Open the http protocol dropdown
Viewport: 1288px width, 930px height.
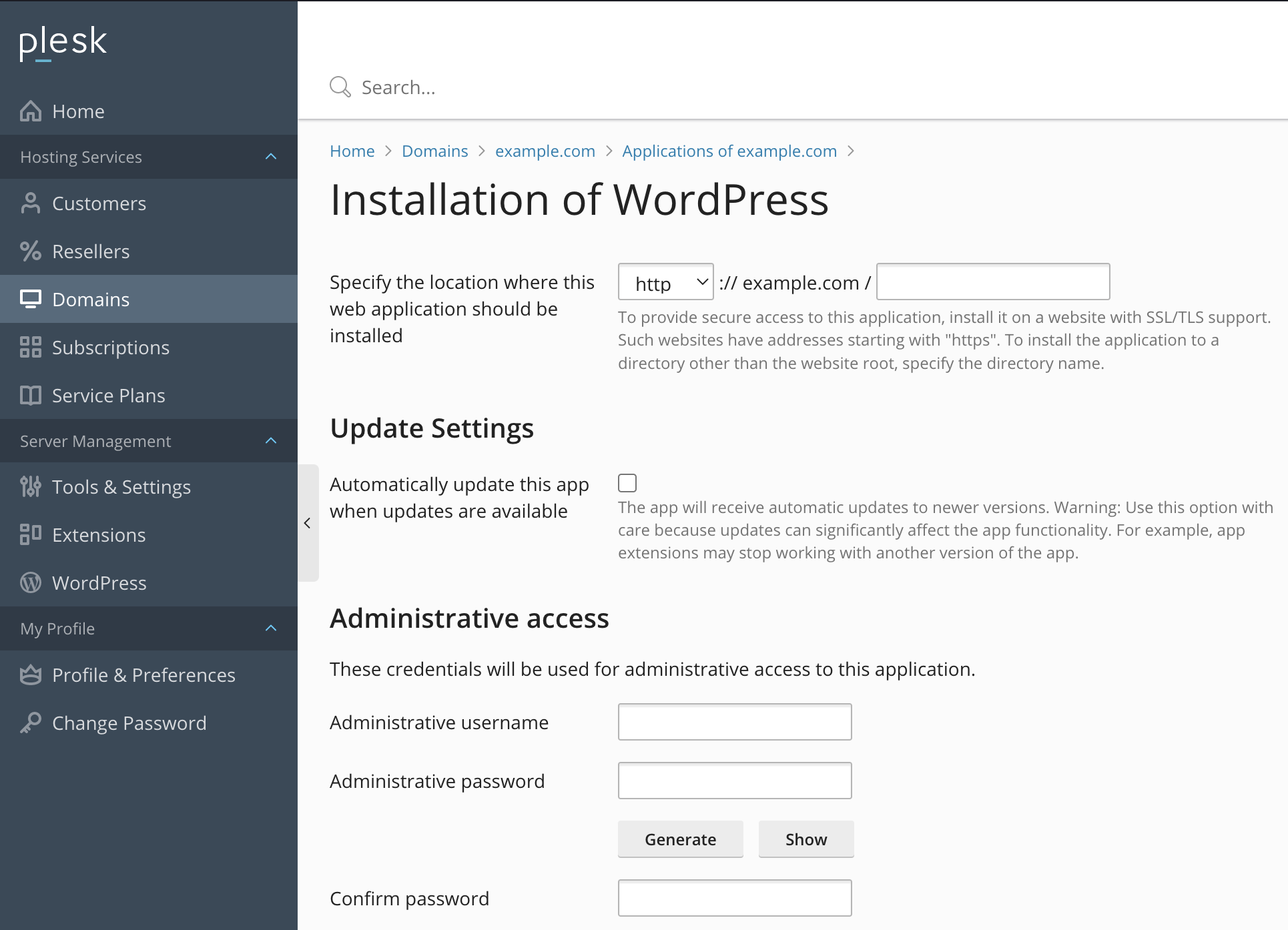pyautogui.click(x=665, y=282)
